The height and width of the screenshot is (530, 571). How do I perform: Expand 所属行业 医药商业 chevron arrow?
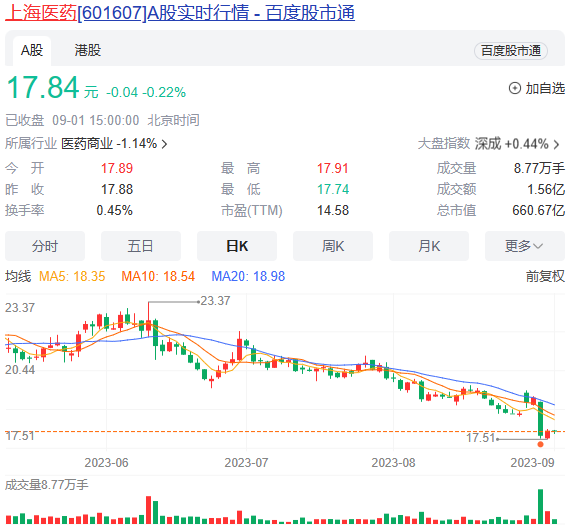point(165,144)
